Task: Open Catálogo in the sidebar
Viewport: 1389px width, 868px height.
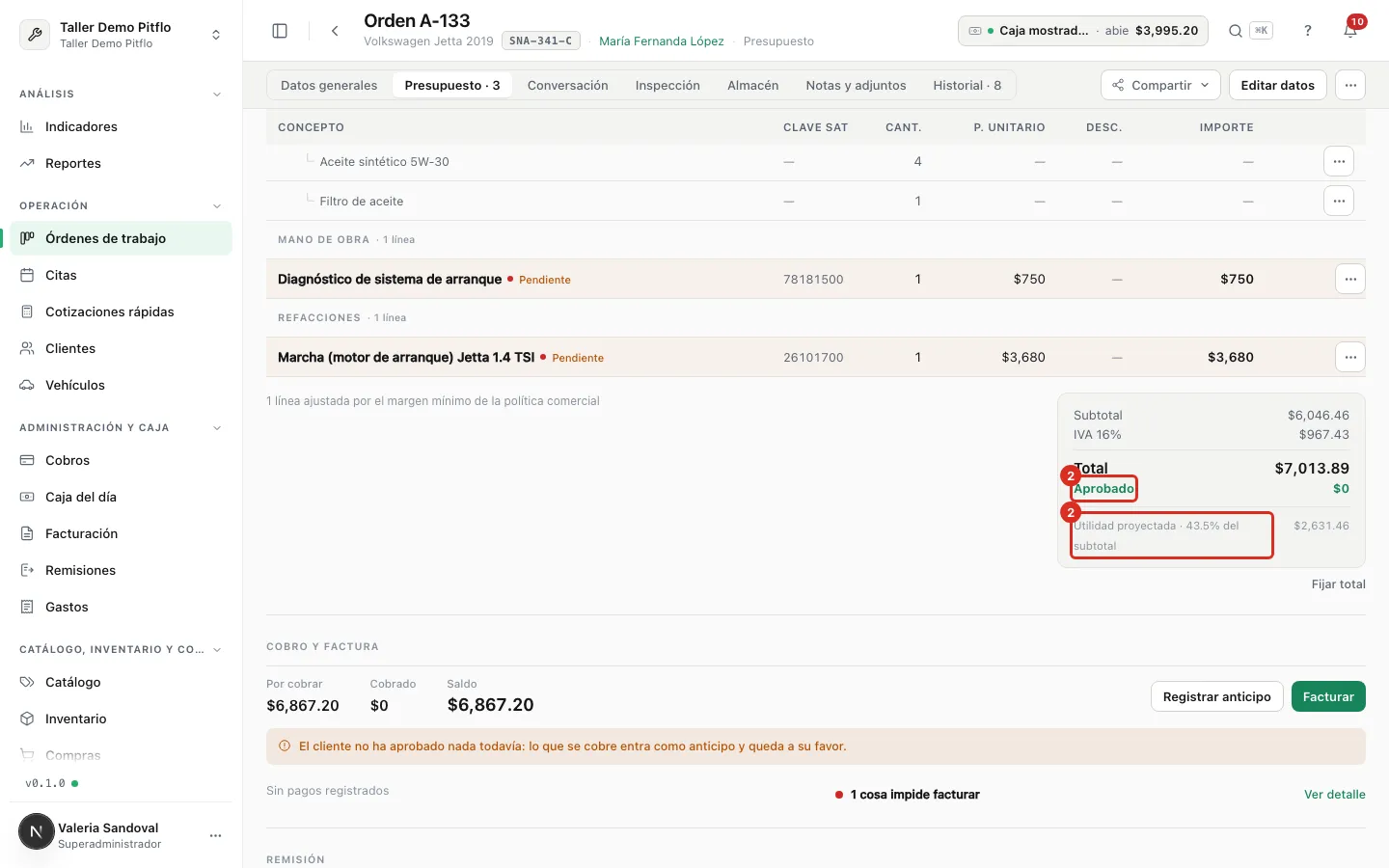Action: [x=121, y=682]
